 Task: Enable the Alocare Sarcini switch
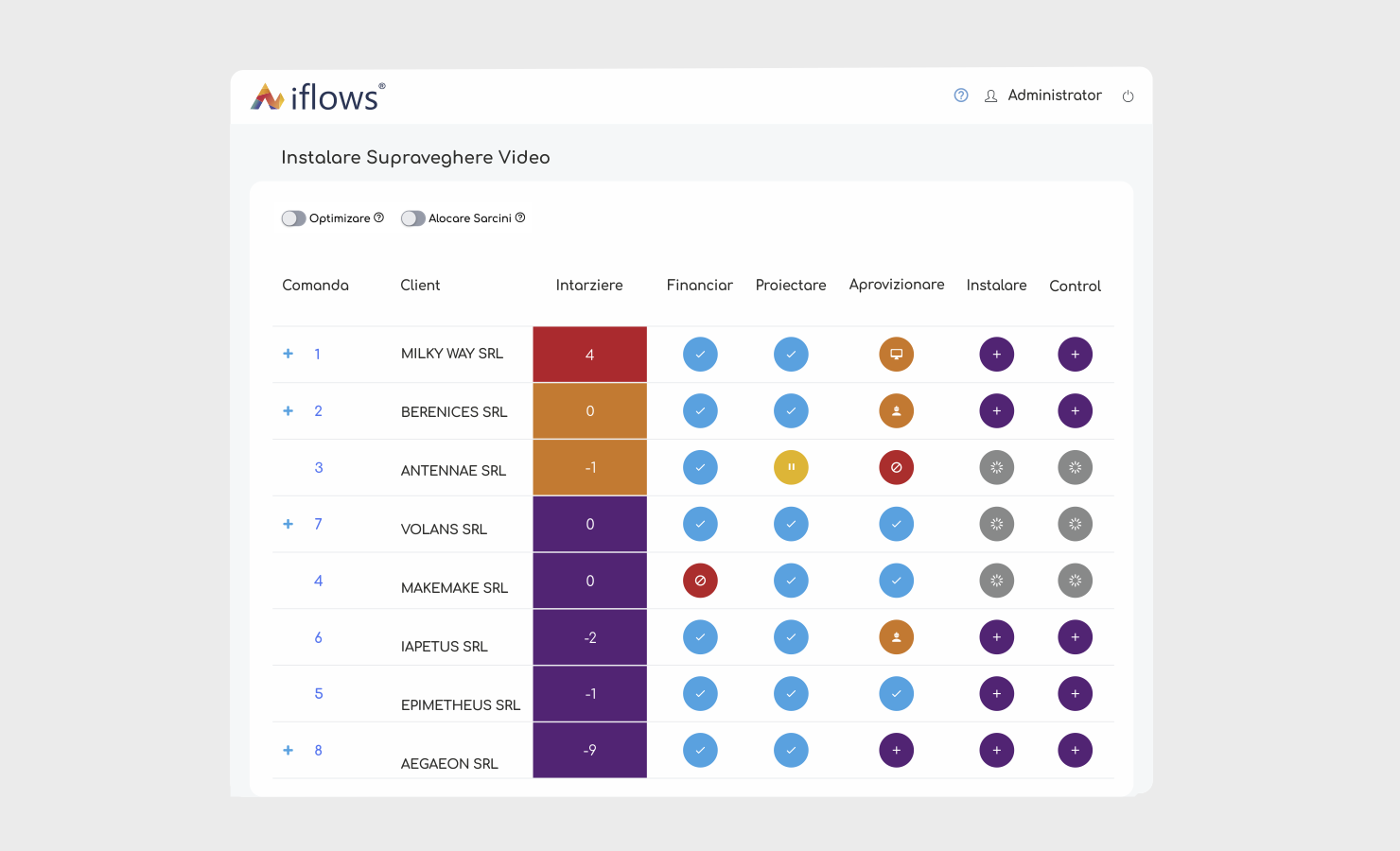point(412,218)
